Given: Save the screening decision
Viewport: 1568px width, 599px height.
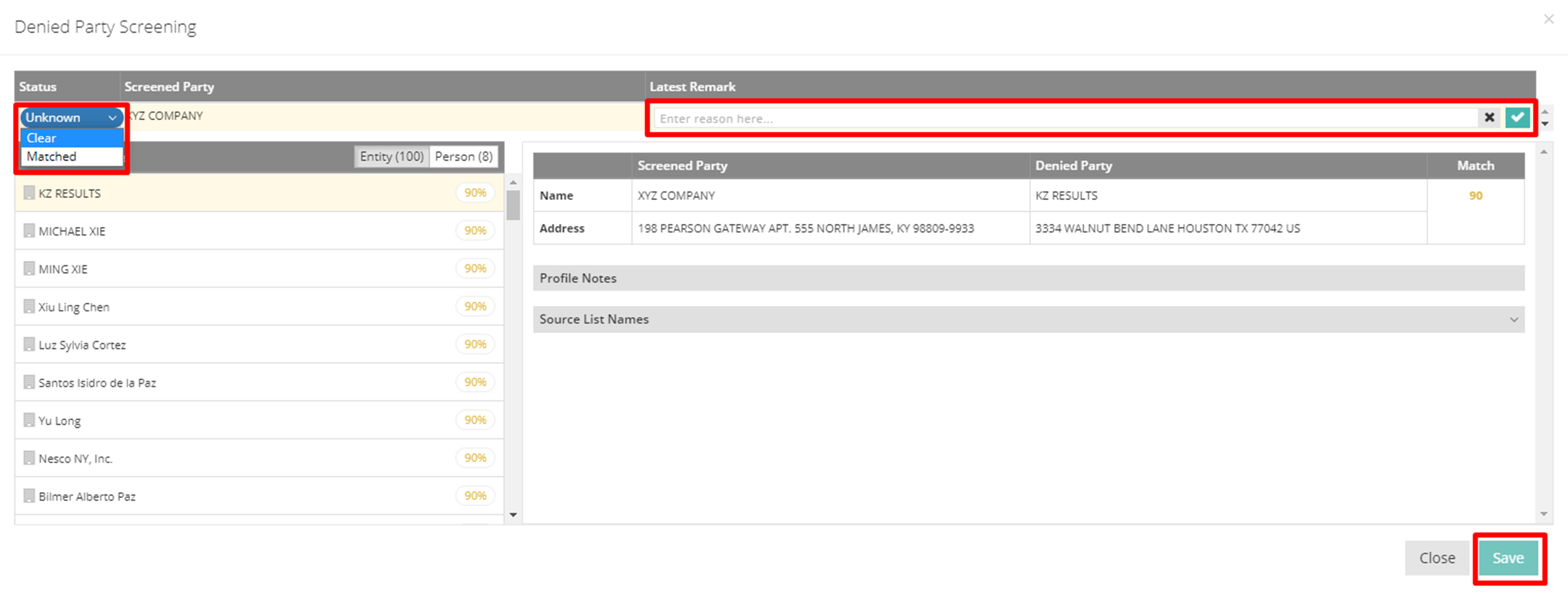Looking at the screenshot, I should [x=1508, y=558].
